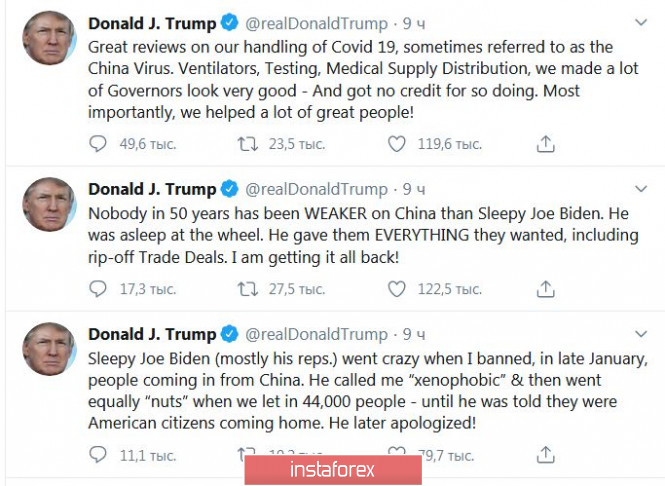
Task: Reply to the Sleepy Joe Biden xenophobic tweet
Action: pyautogui.click(x=97, y=456)
